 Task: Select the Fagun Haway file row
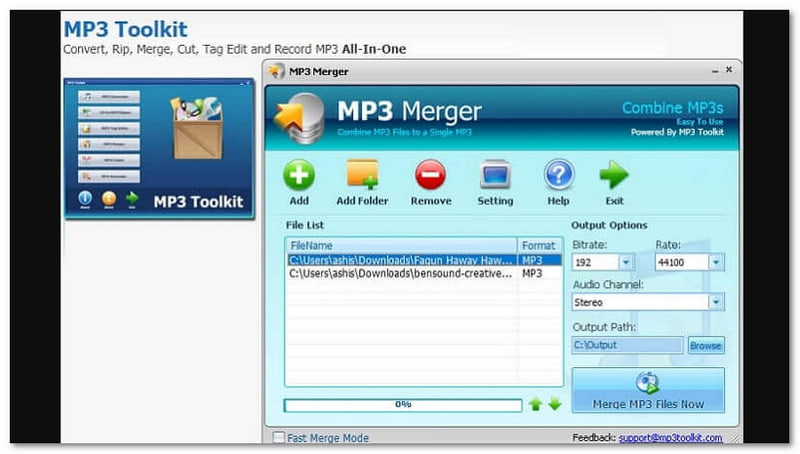click(424, 260)
